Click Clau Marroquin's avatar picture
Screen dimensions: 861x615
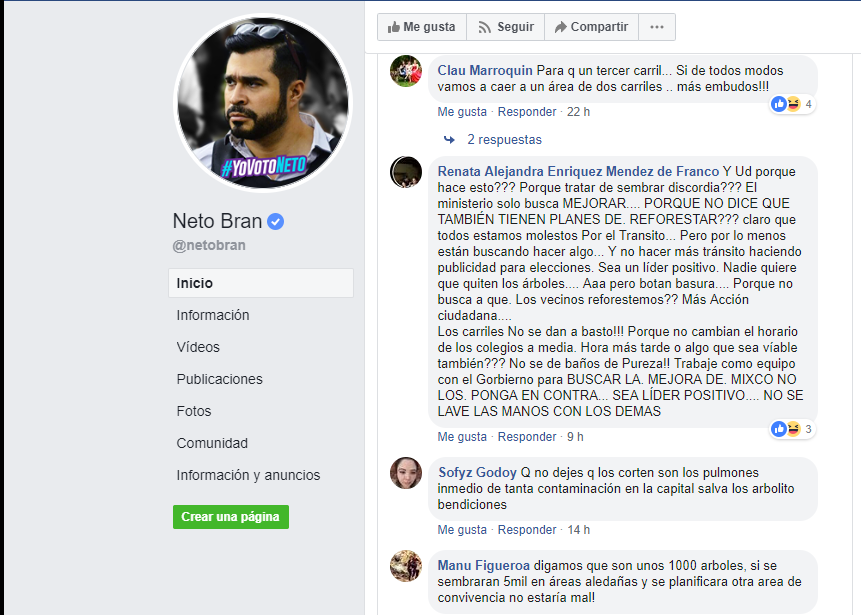click(405, 72)
